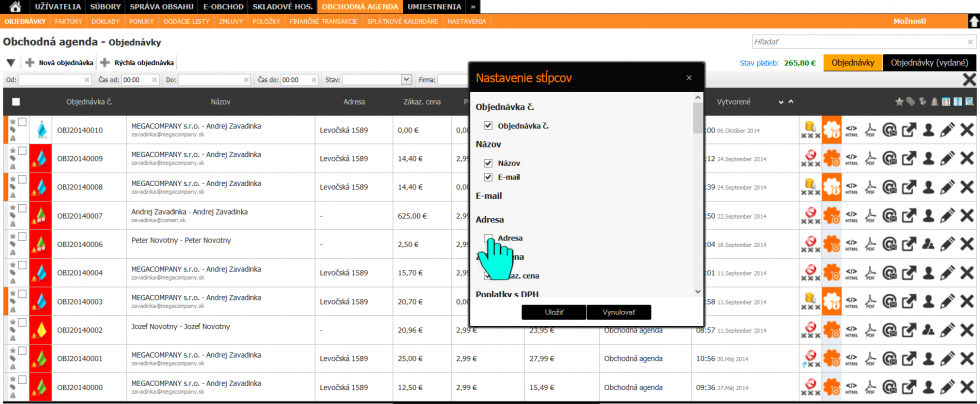
Task: Click HTML export icon for order OBJ20140010
Action: (x=852, y=129)
